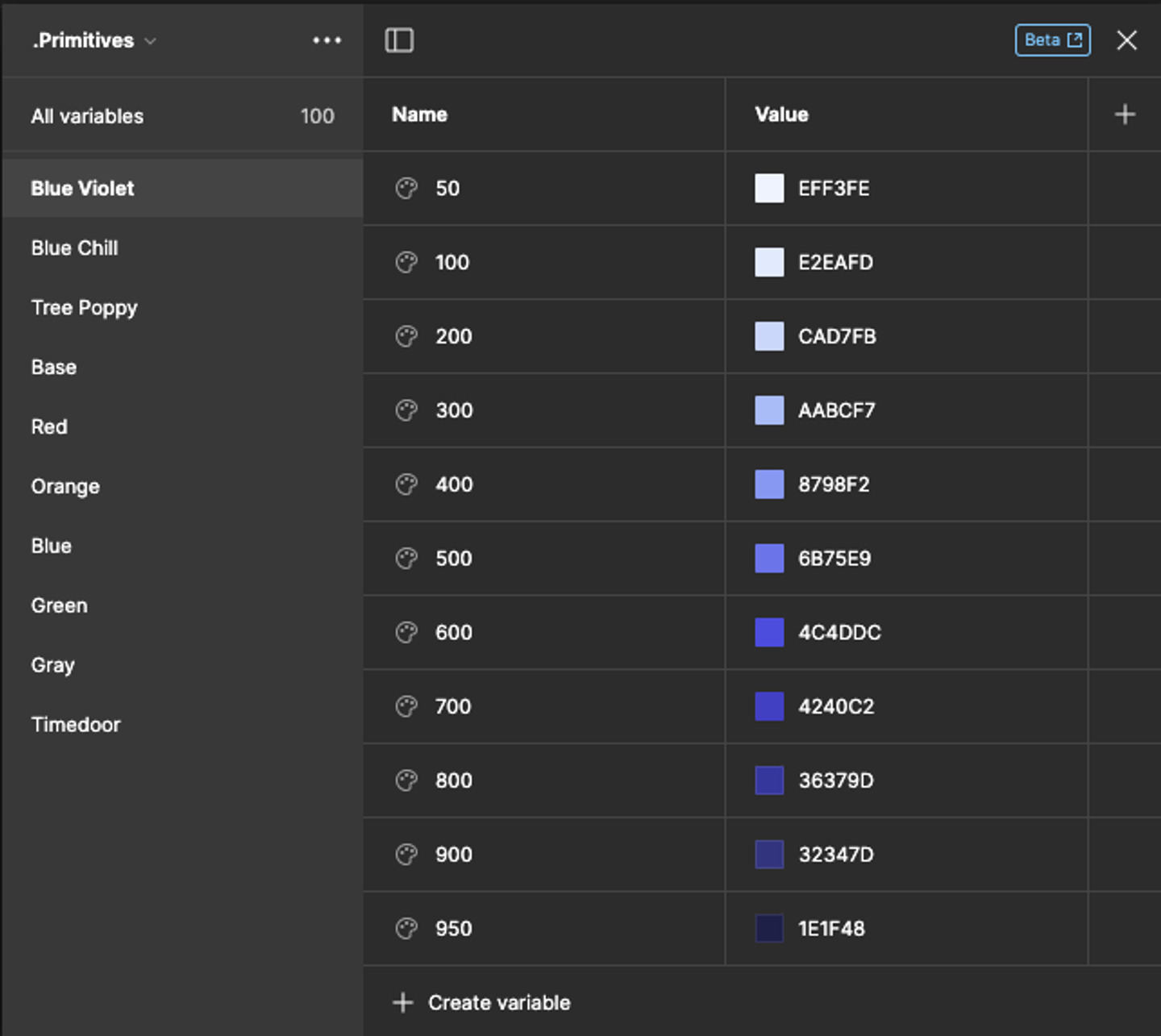Select the Tree Poppy group
The height and width of the screenshot is (1036, 1161).
pos(85,308)
